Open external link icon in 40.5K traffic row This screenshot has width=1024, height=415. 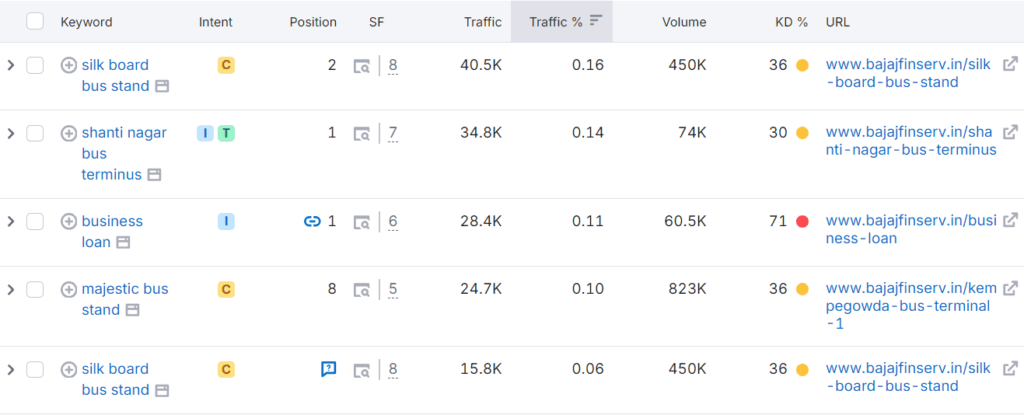coord(1010,64)
